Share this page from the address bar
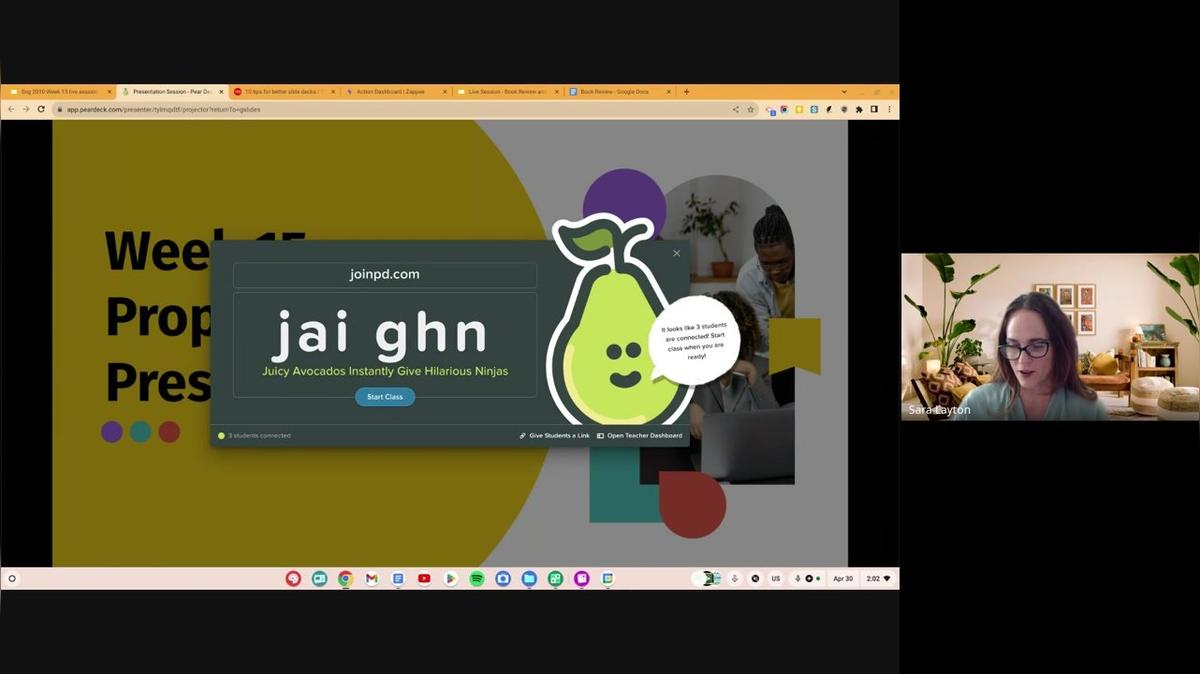Image resolution: width=1200 pixels, height=674 pixels. point(736,109)
